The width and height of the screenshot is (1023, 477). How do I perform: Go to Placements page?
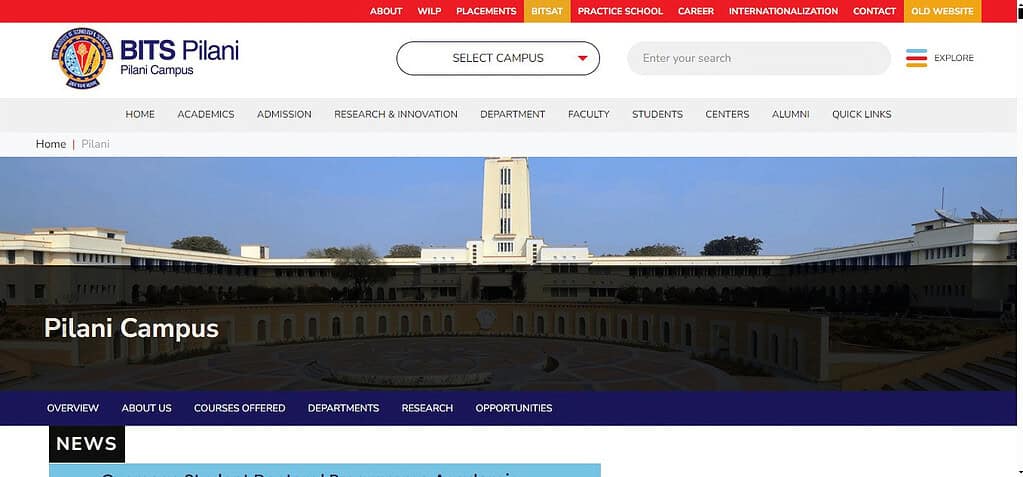(x=486, y=11)
